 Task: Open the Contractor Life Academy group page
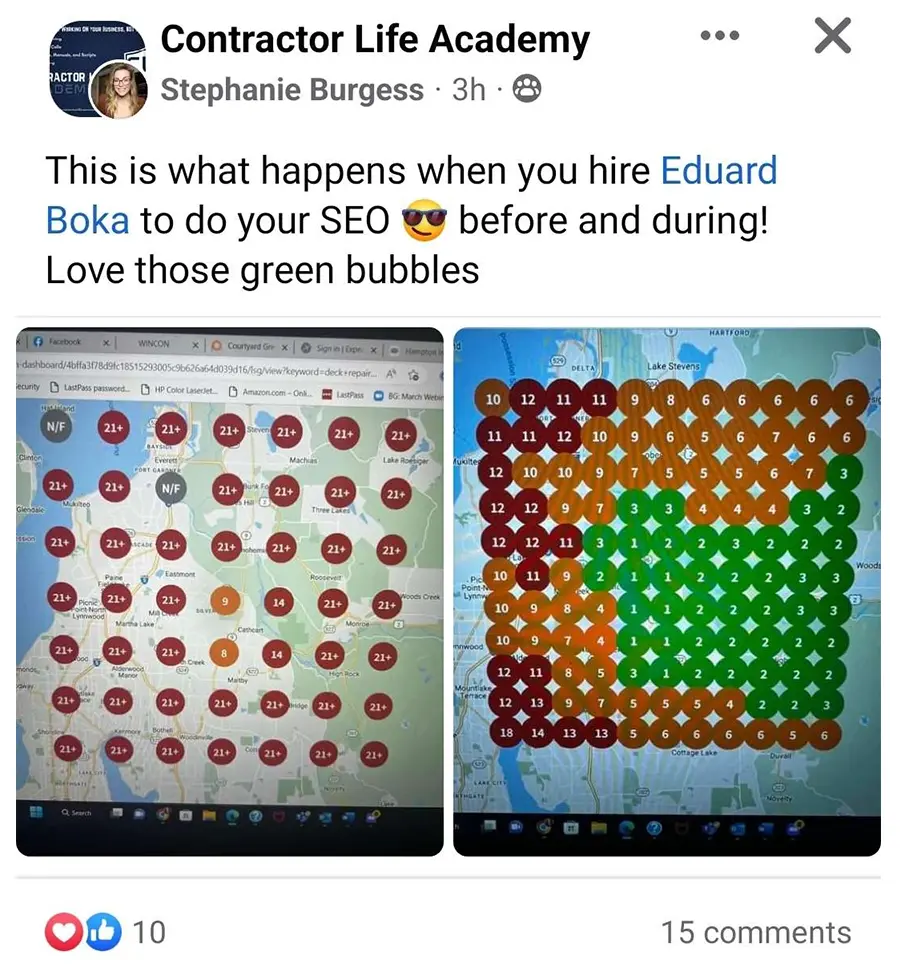pos(375,39)
